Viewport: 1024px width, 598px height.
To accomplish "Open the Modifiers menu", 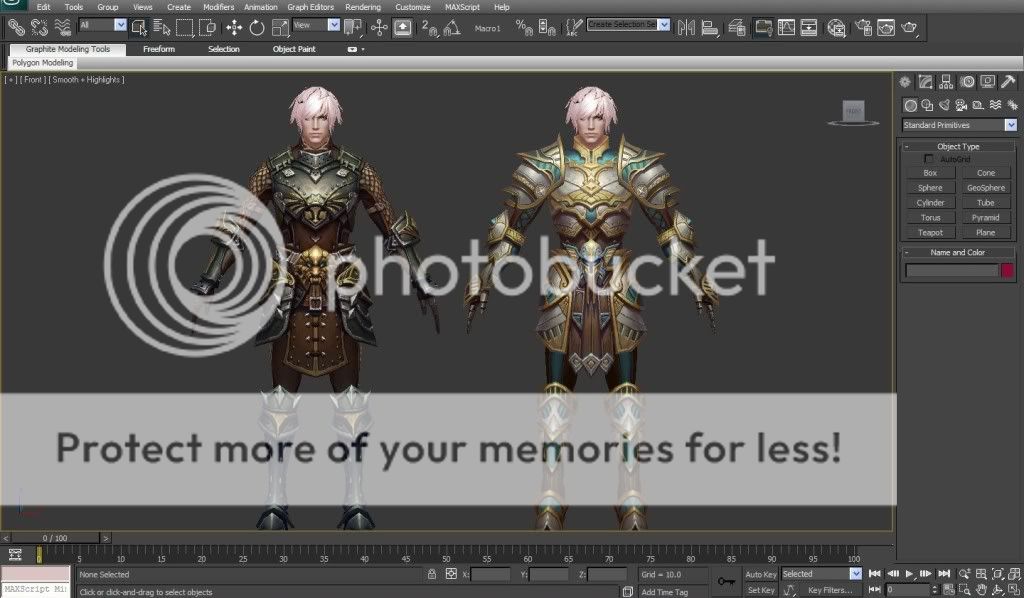I will 218,7.
